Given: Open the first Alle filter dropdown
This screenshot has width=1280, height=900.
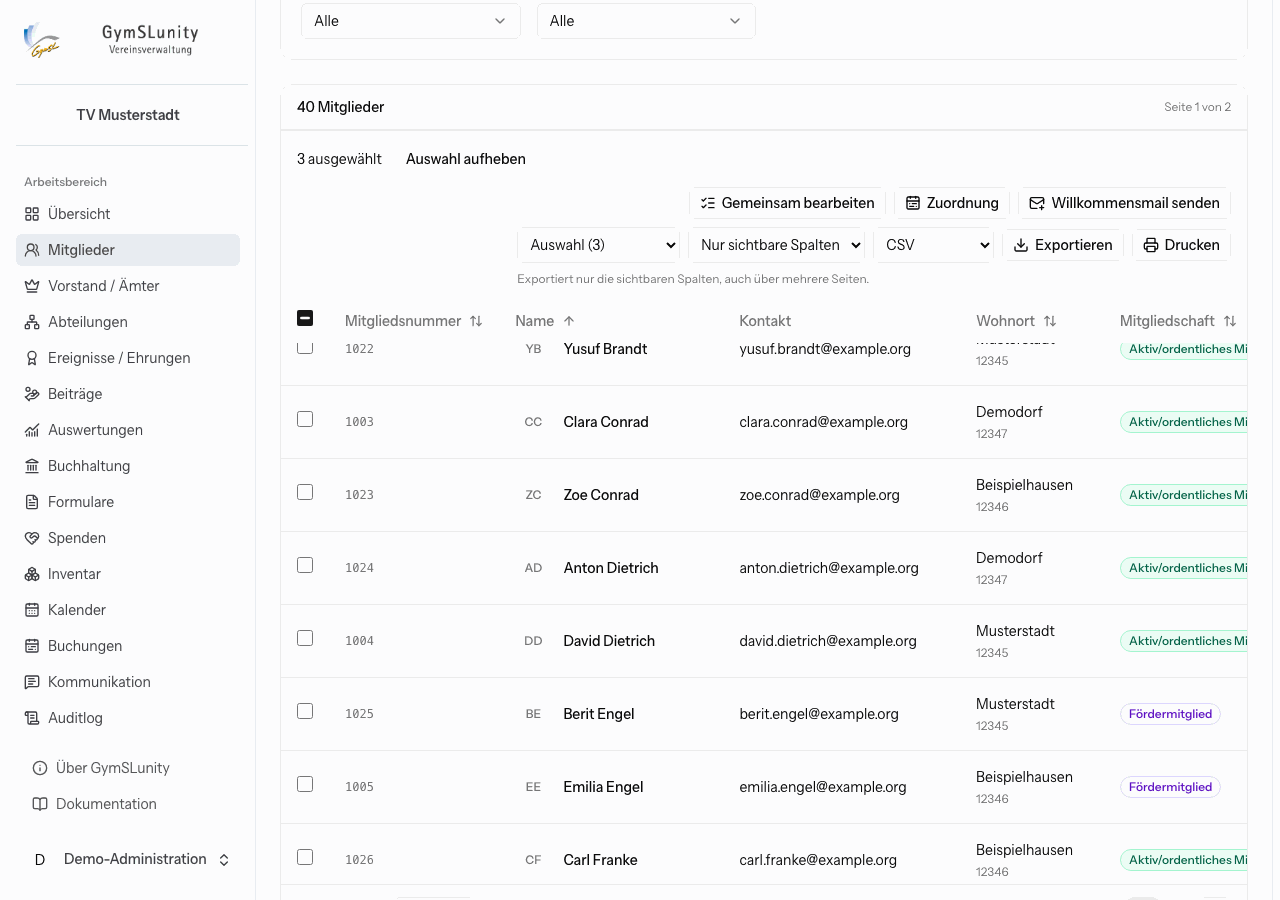Looking at the screenshot, I should 411,21.
